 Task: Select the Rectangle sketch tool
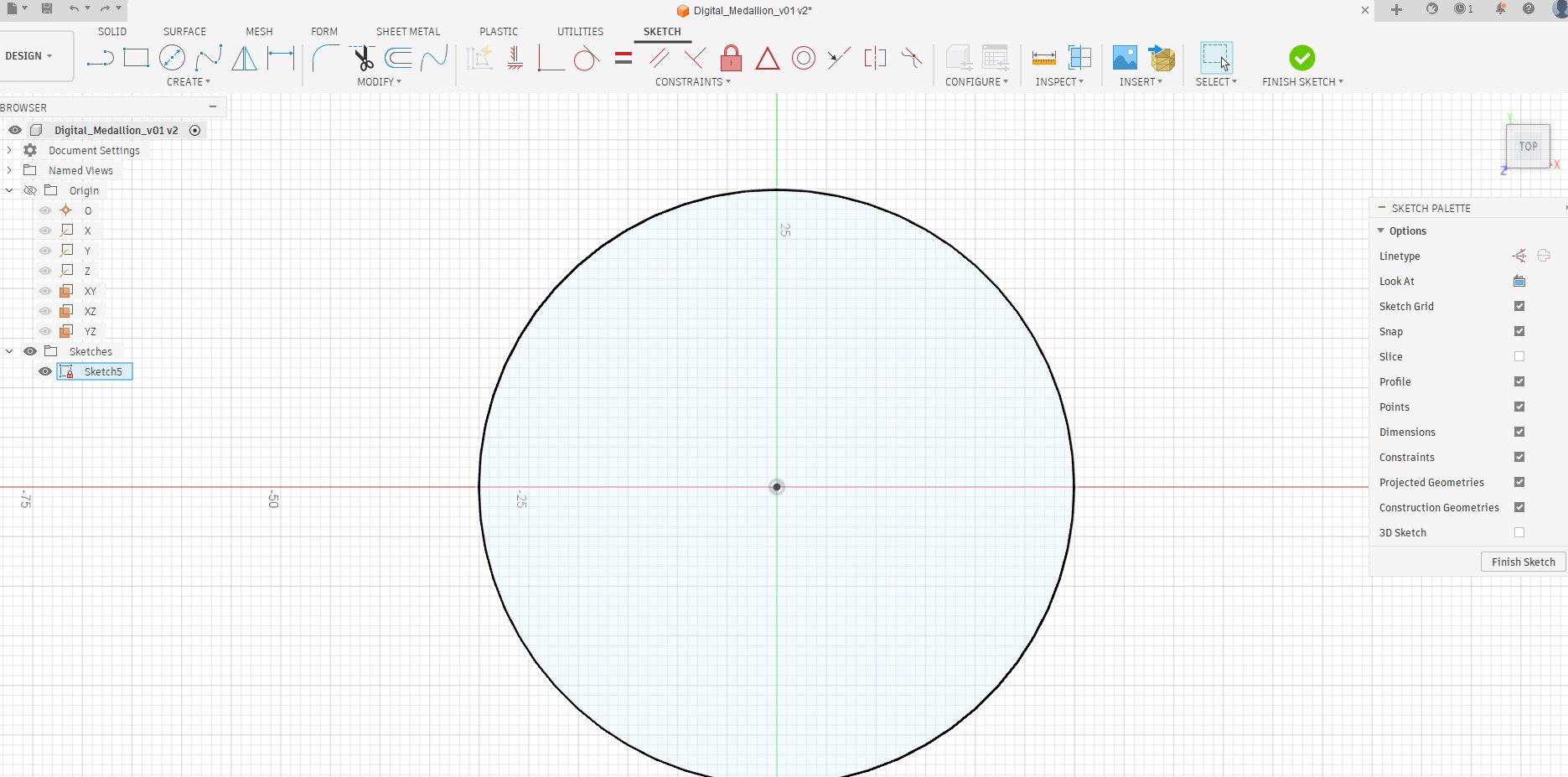click(136, 58)
